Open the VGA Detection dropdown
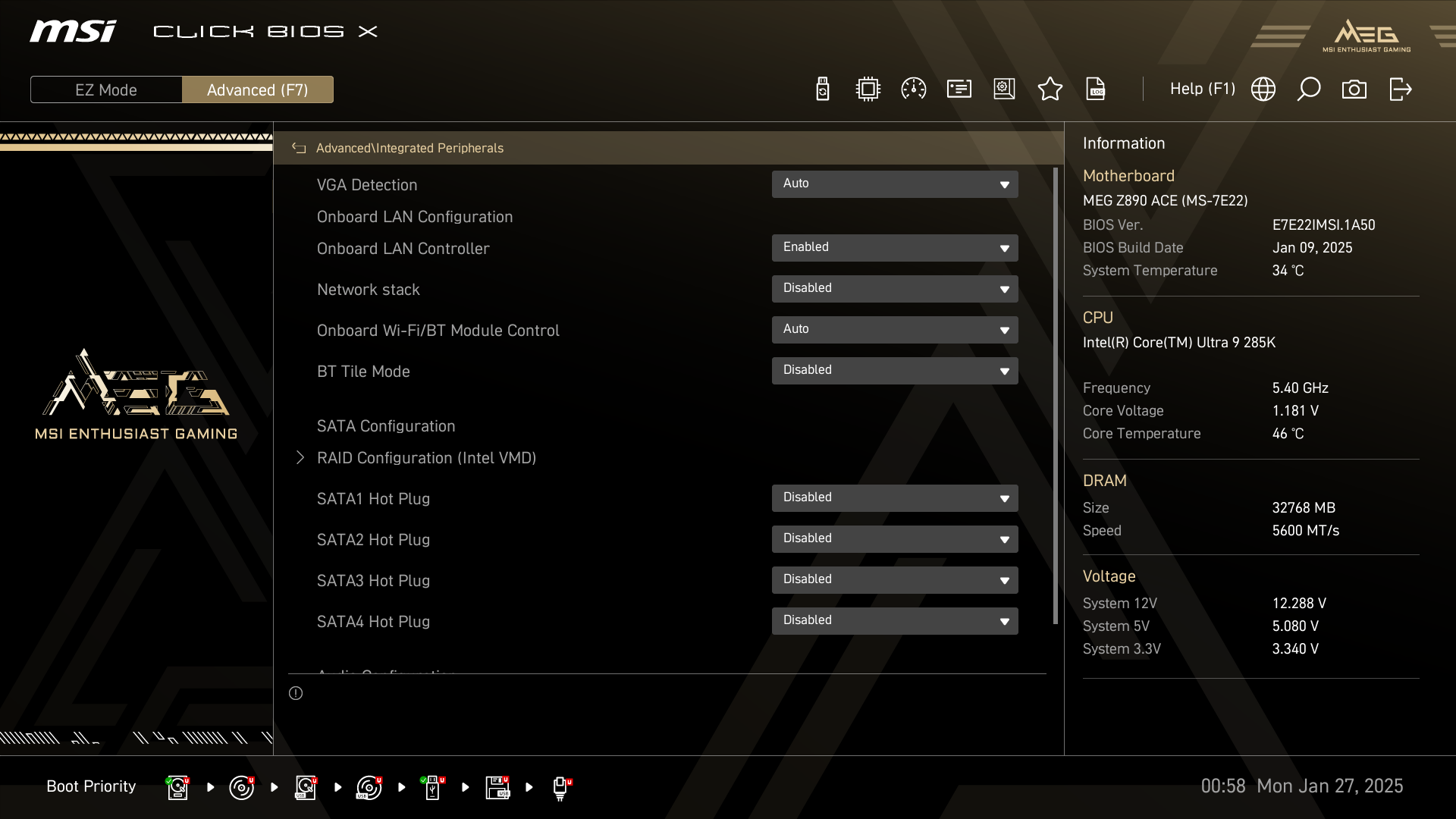This screenshot has width=1456, height=819. [894, 184]
